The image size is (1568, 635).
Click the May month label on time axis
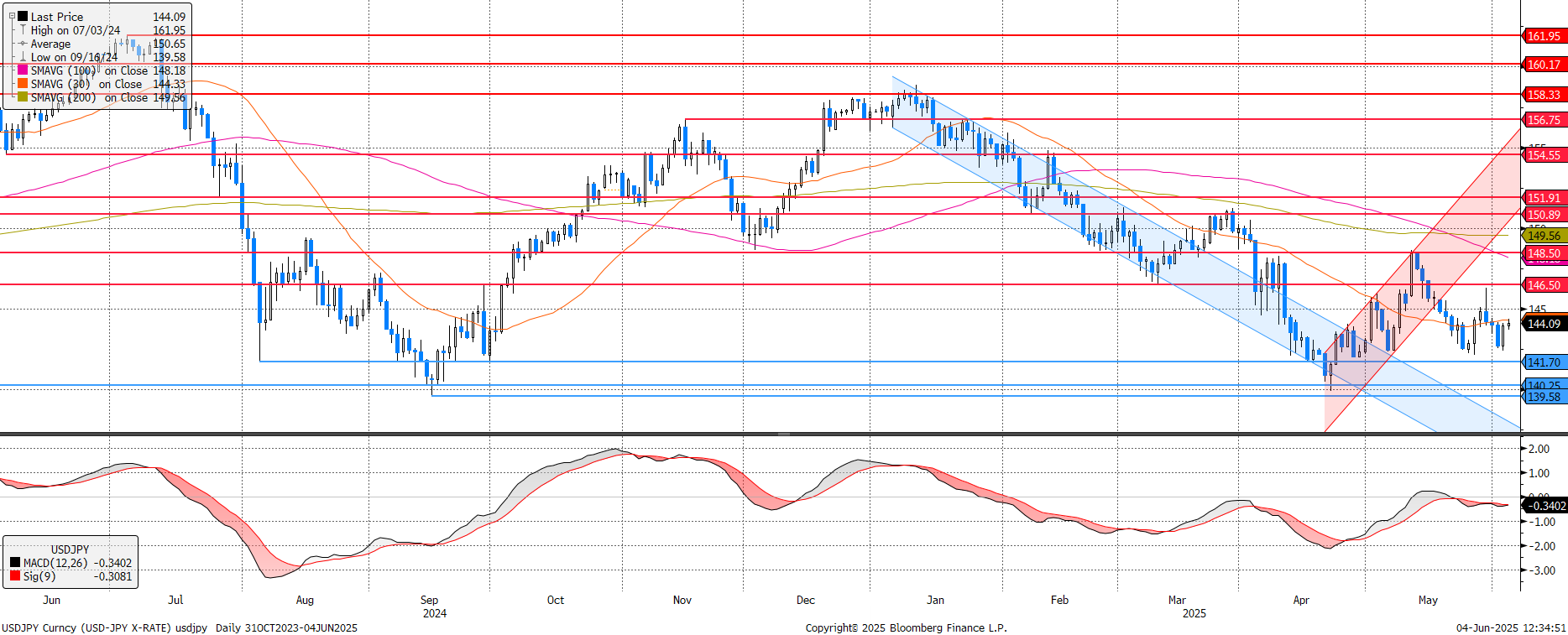[1428, 600]
